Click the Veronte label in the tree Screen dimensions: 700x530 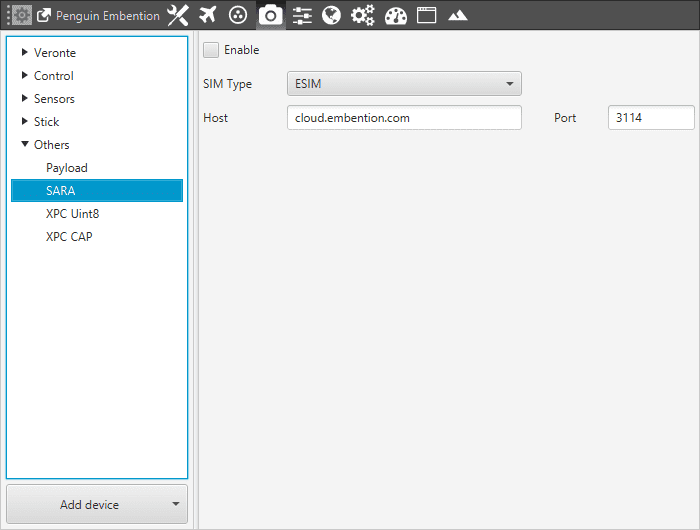point(55,53)
